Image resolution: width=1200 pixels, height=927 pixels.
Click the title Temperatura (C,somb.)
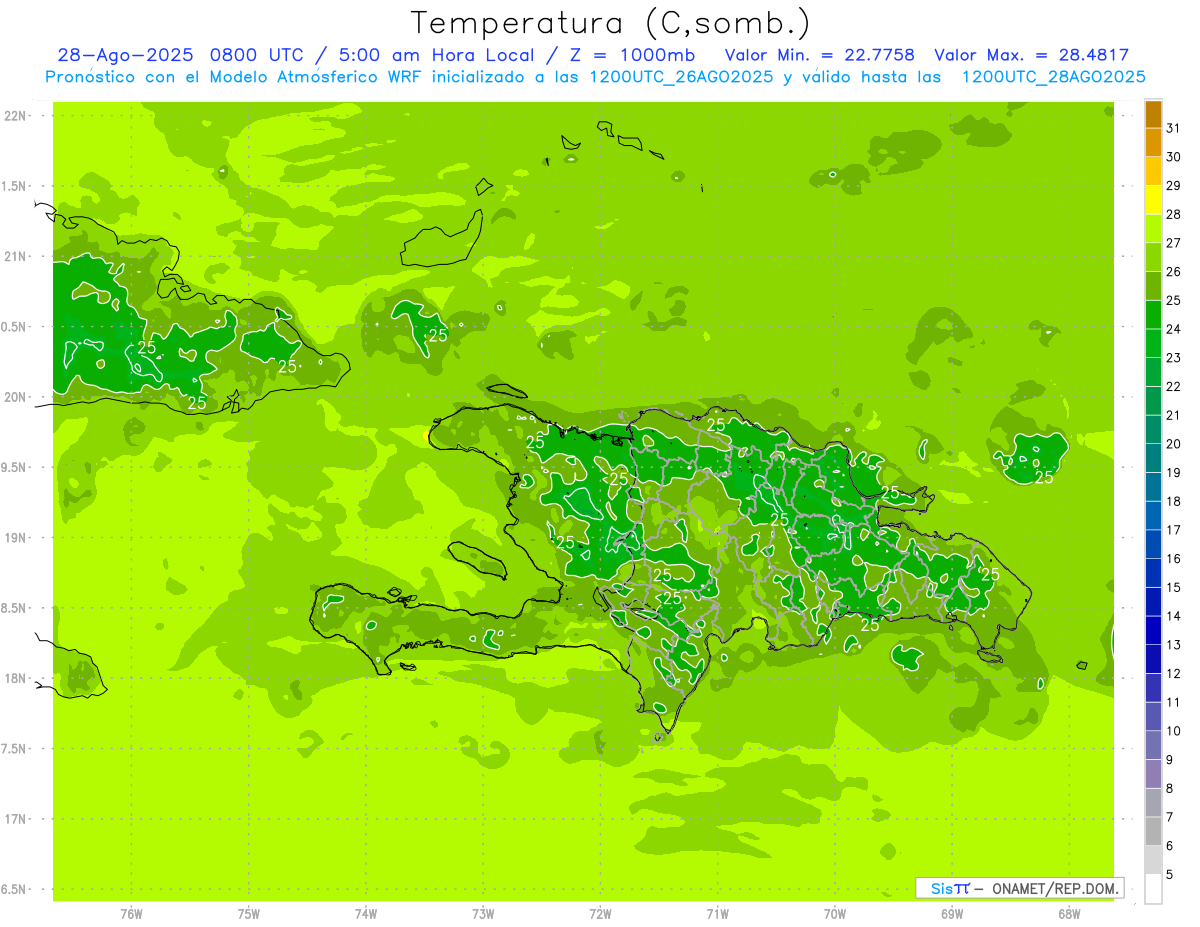pyautogui.click(x=611, y=24)
